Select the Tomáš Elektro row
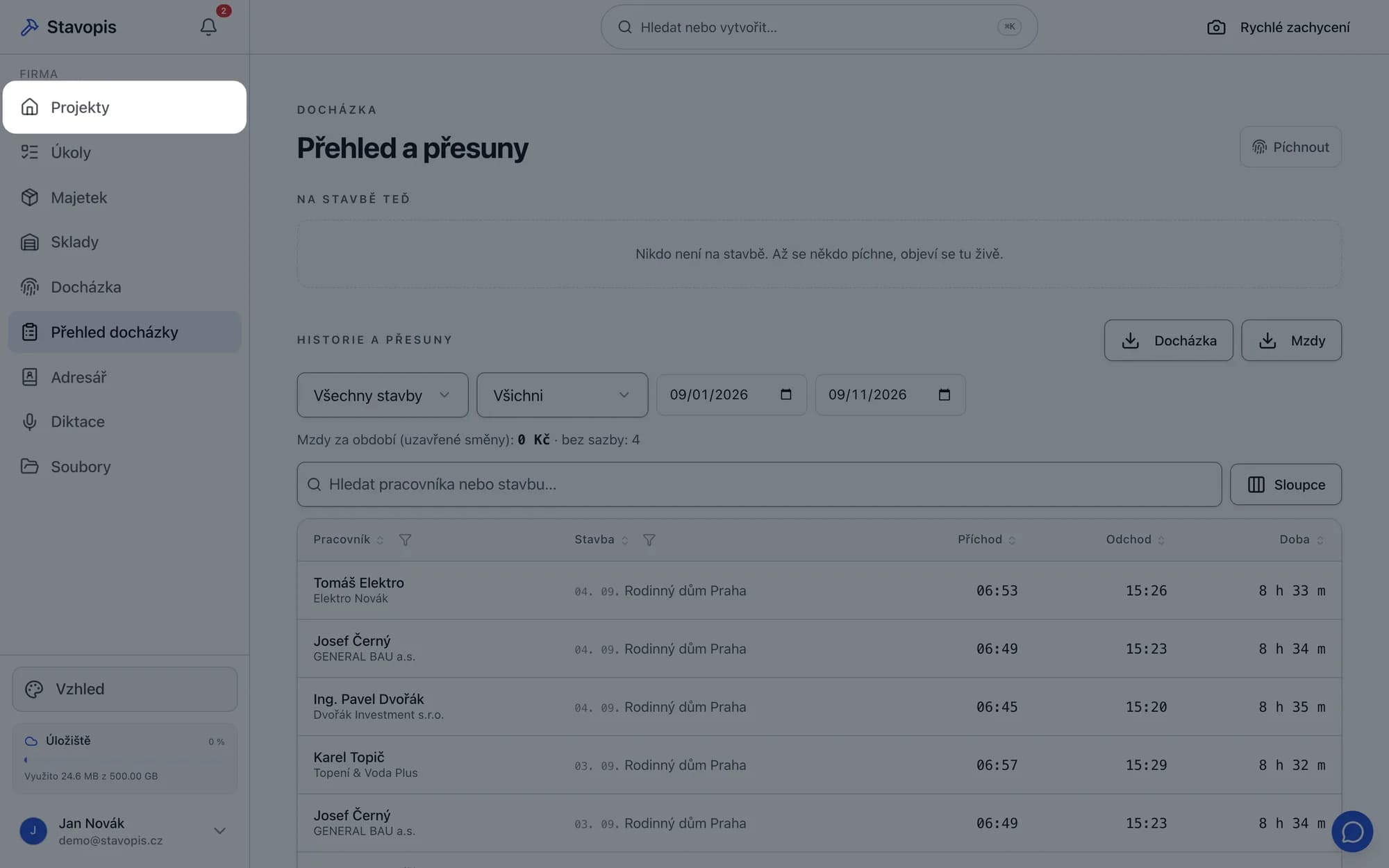The image size is (1389, 868). tap(819, 590)
